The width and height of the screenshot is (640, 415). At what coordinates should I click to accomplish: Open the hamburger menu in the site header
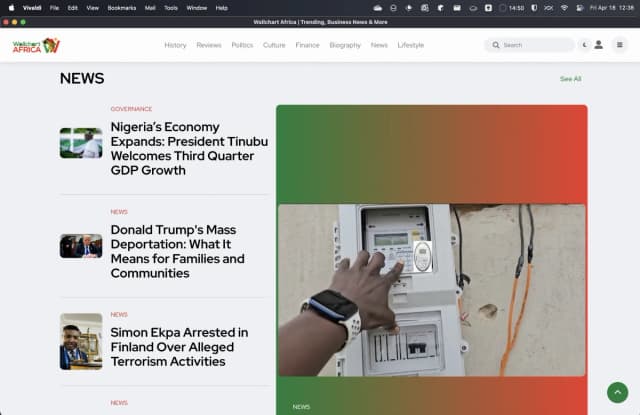(620, 45)
